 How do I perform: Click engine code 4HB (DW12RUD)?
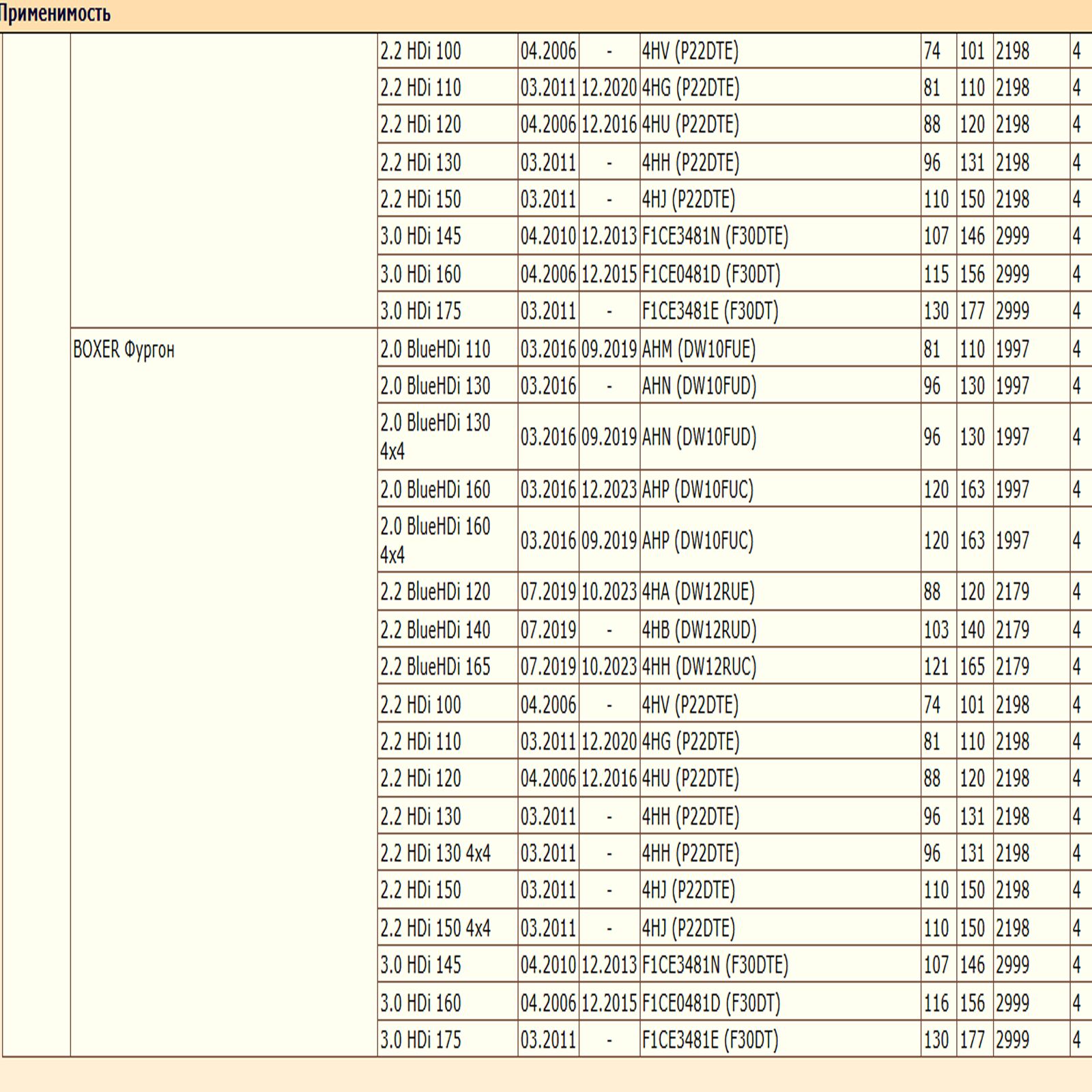(699, 630)
